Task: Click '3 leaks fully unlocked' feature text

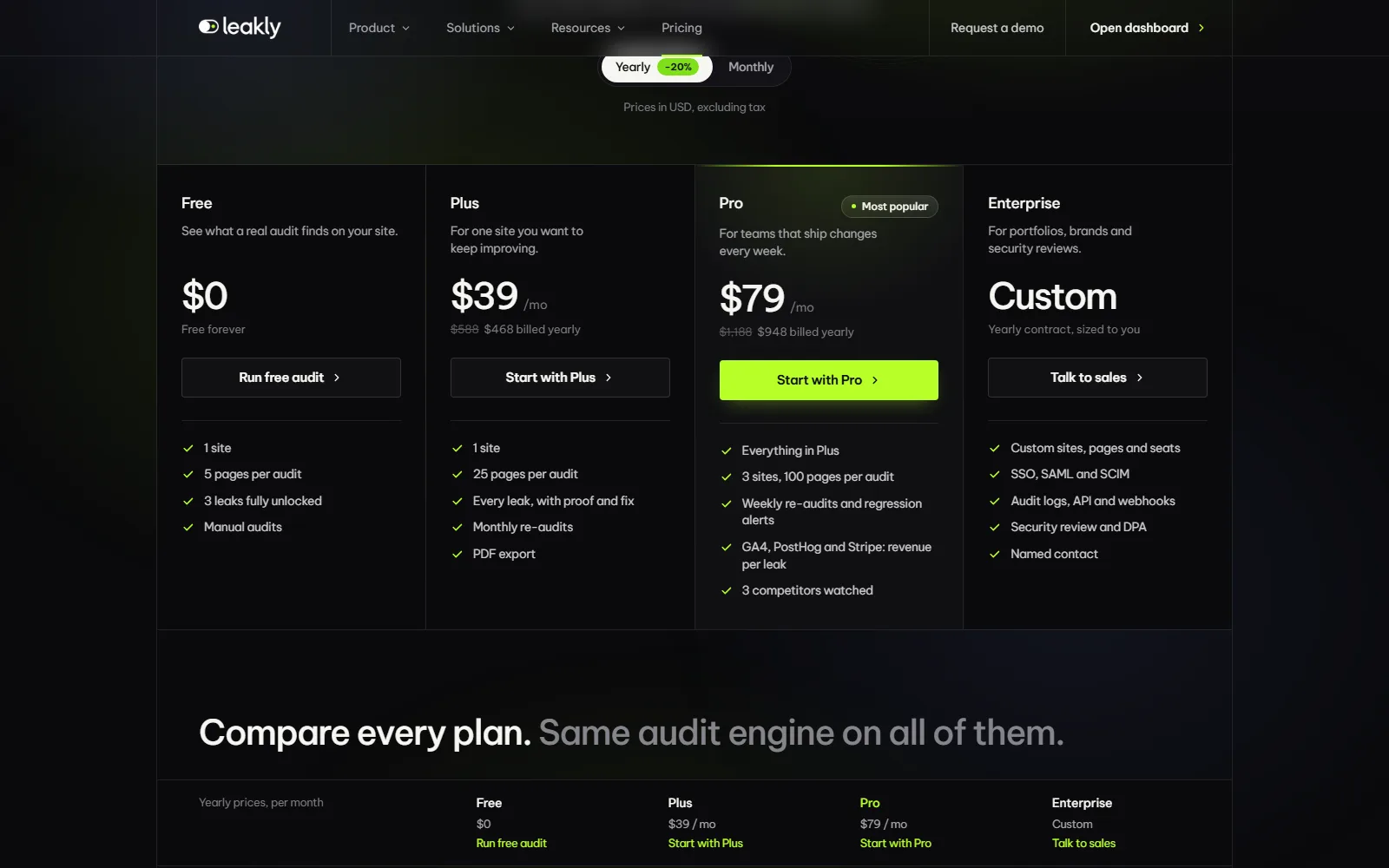Action: coord(263,501)
